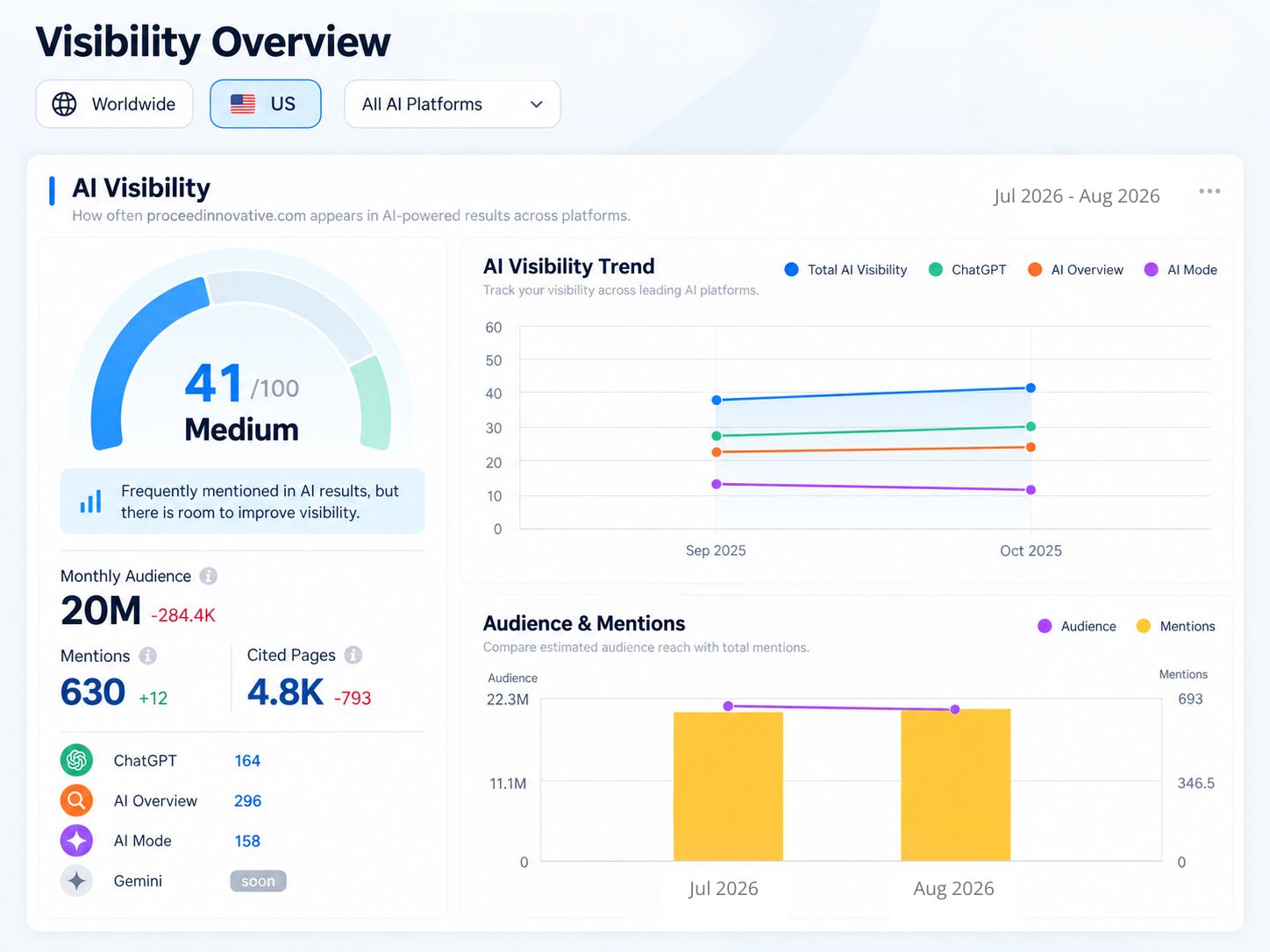Click the 41/100 visibility score gauge

pyautogui.click(x=241, y=362)
